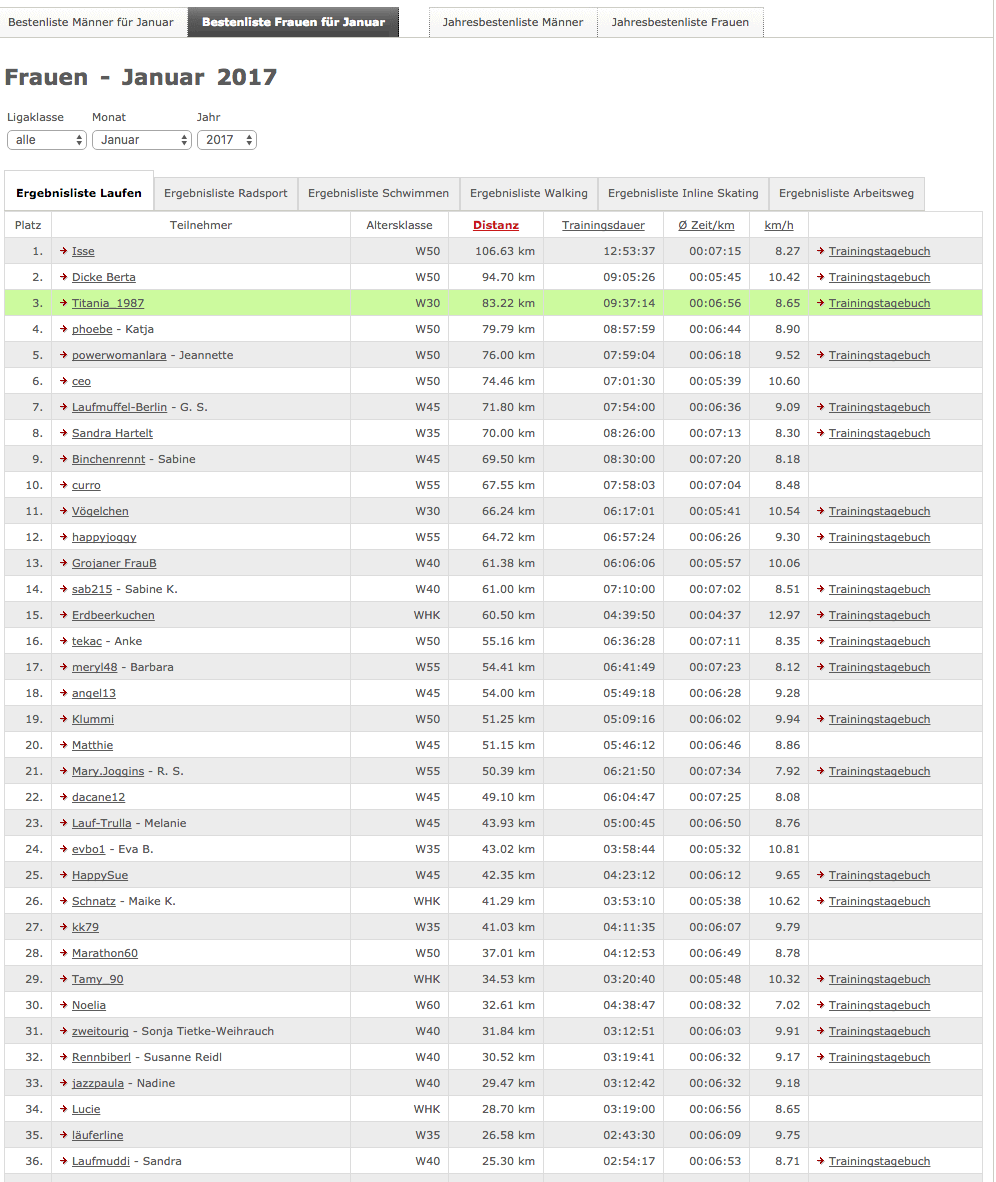Open powerwomanlara's profile link

coord(121,355)
